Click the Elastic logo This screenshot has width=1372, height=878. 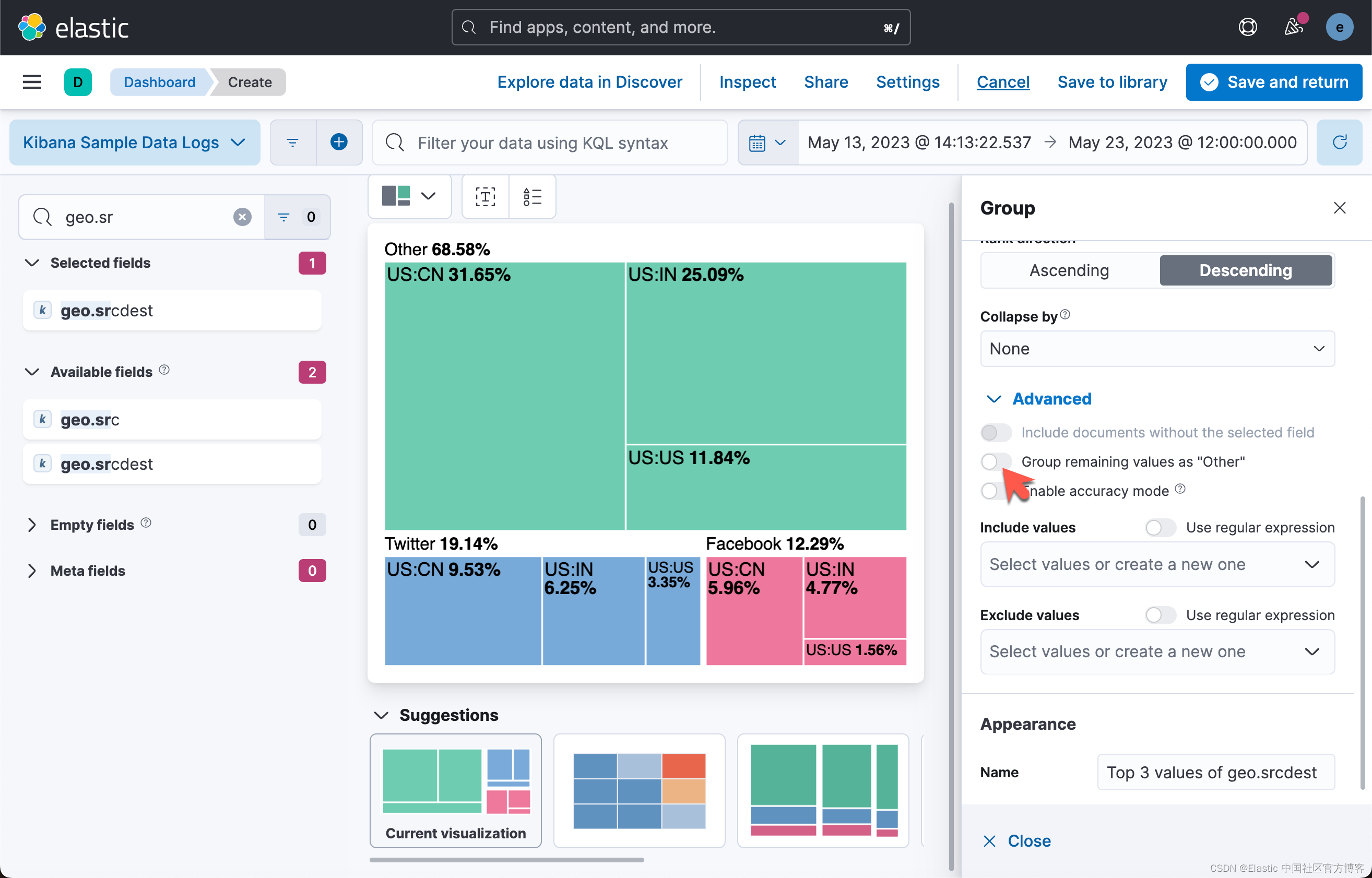point(74,27)
